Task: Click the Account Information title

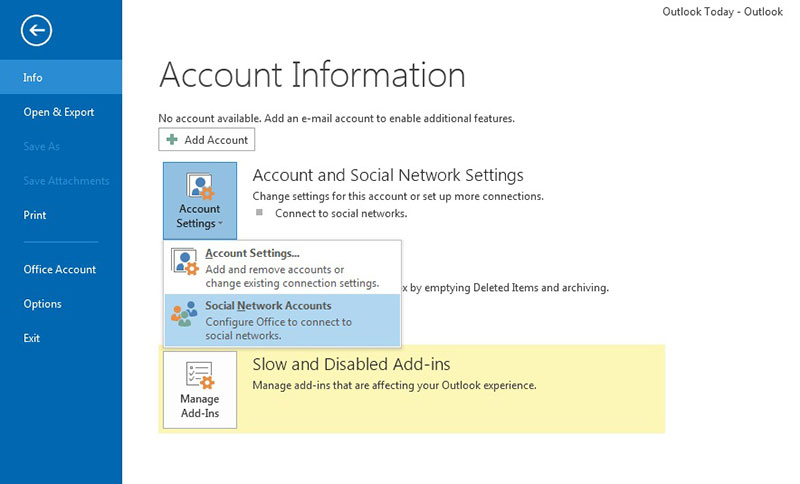Action: tap(312, 75)
